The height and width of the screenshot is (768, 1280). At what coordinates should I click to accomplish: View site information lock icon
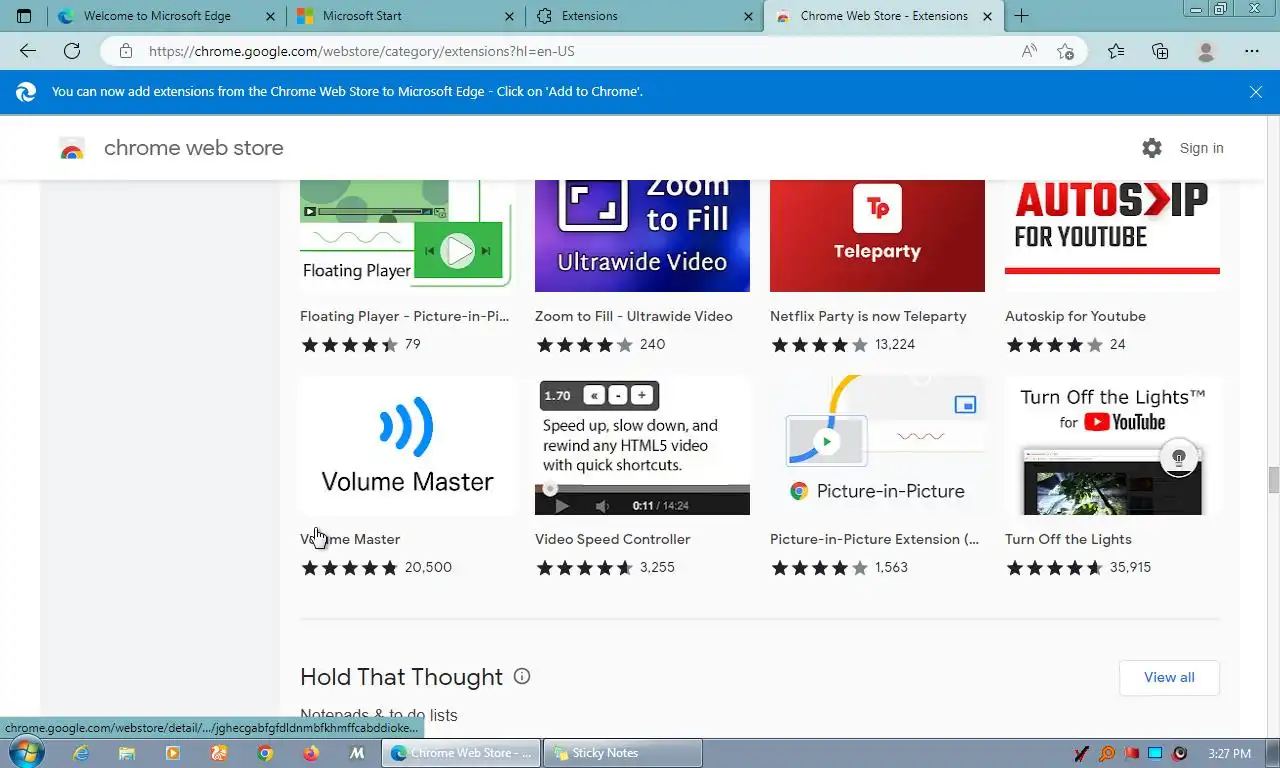click(125, 51)
